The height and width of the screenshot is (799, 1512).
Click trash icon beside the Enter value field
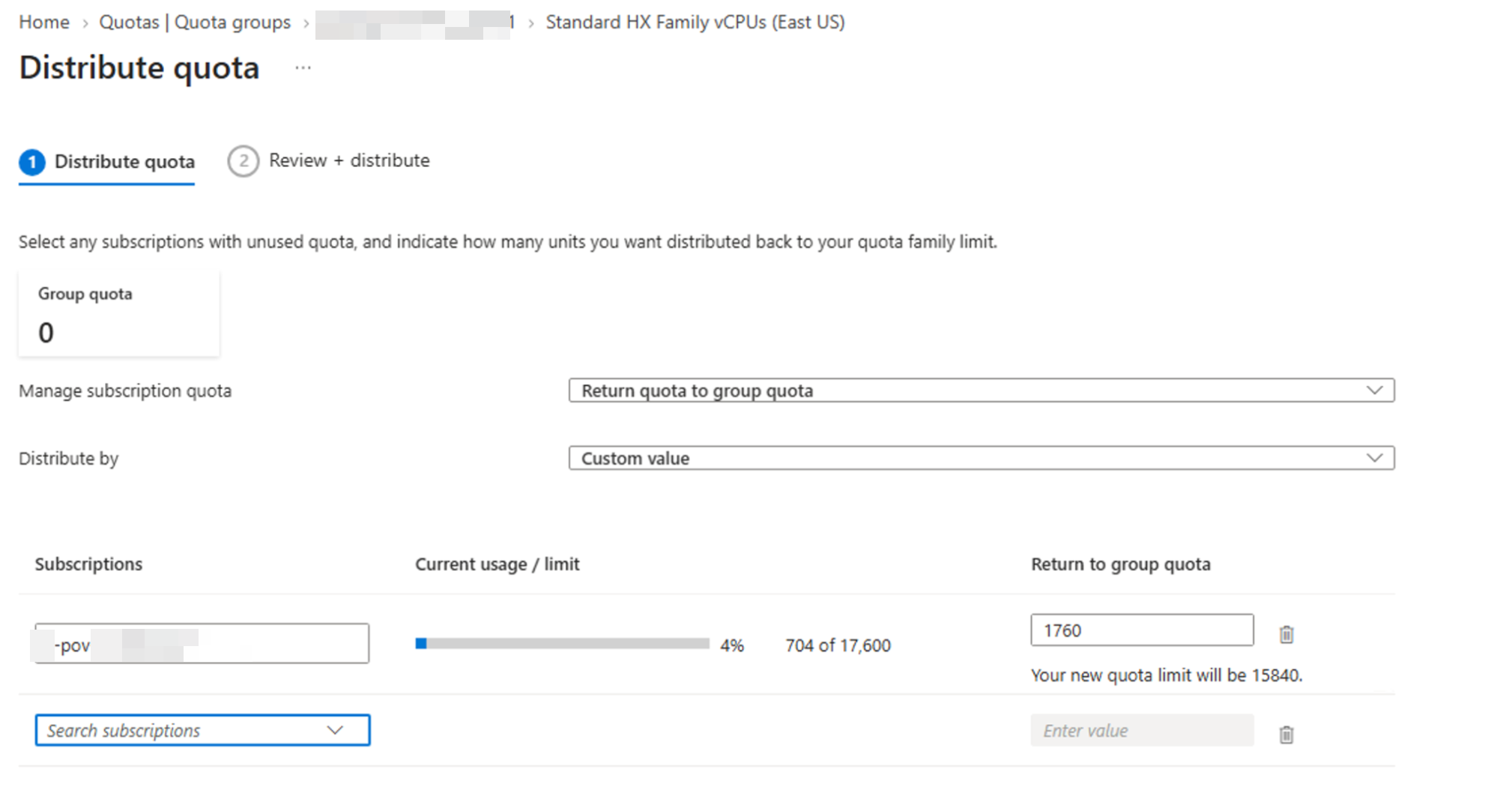click(x=1286, y=734)
